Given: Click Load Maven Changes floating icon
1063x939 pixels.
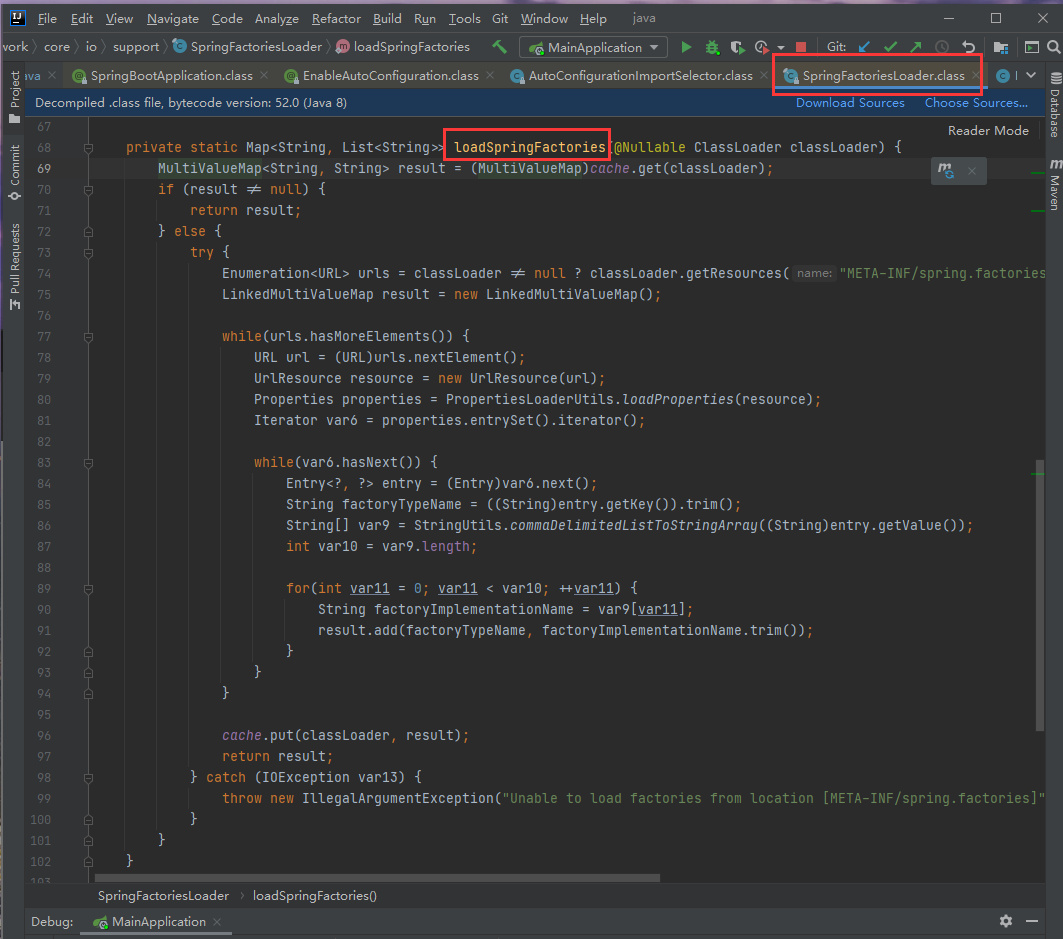Looking at the screenshot, I should pyautogui.click(x=946, y=171).
